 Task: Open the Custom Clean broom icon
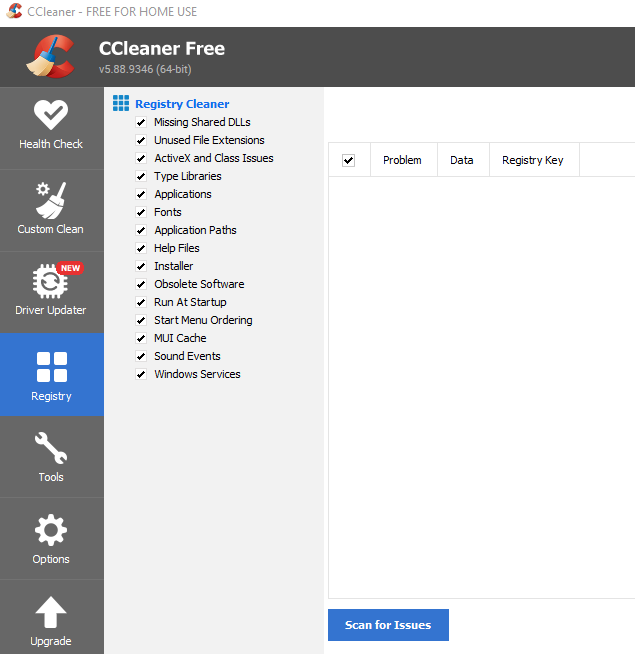pyautogui.click(x=50, y=200)
